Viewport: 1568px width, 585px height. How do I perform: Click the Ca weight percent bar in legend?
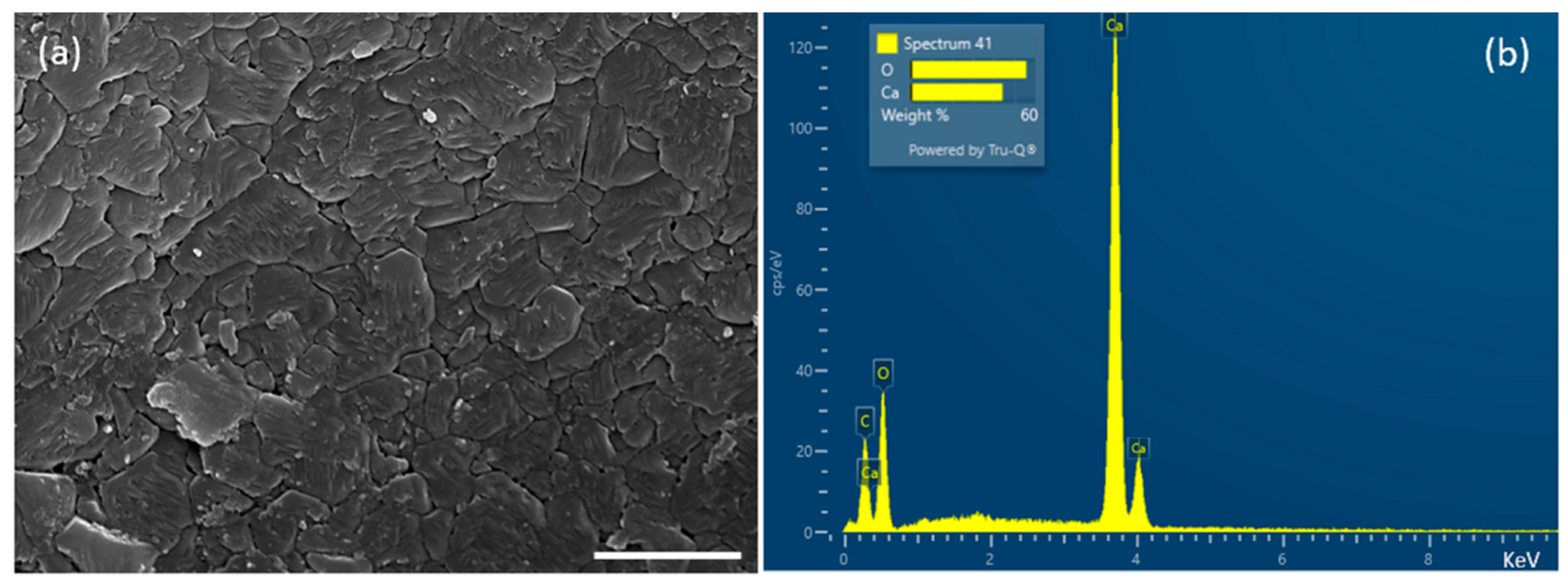pos(957,93)
